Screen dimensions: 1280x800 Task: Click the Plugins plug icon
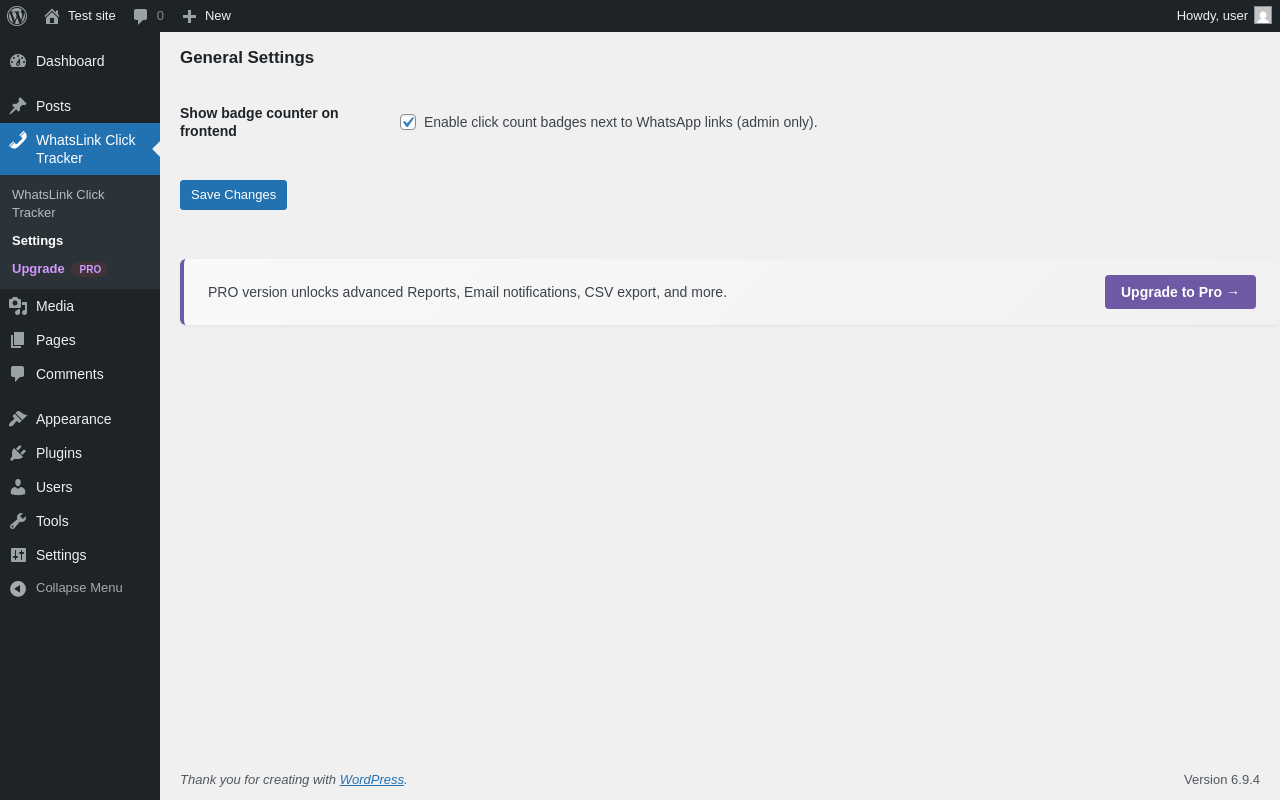click(18, 453)
